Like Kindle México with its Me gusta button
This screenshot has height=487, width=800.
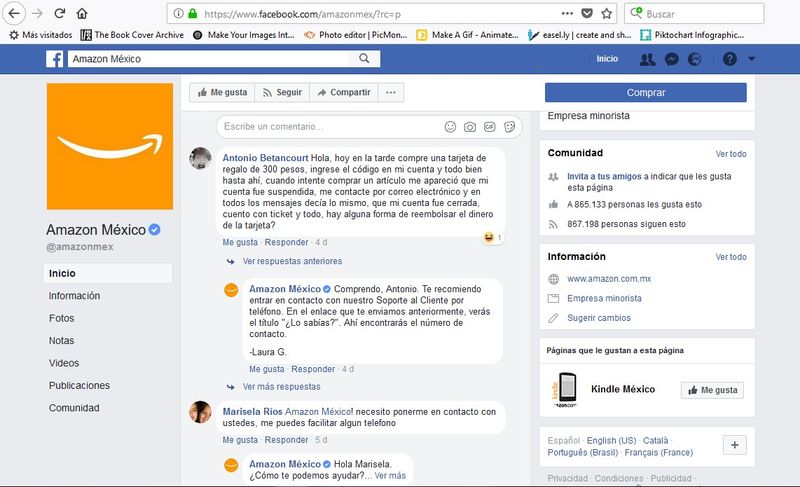pos(712,390)
